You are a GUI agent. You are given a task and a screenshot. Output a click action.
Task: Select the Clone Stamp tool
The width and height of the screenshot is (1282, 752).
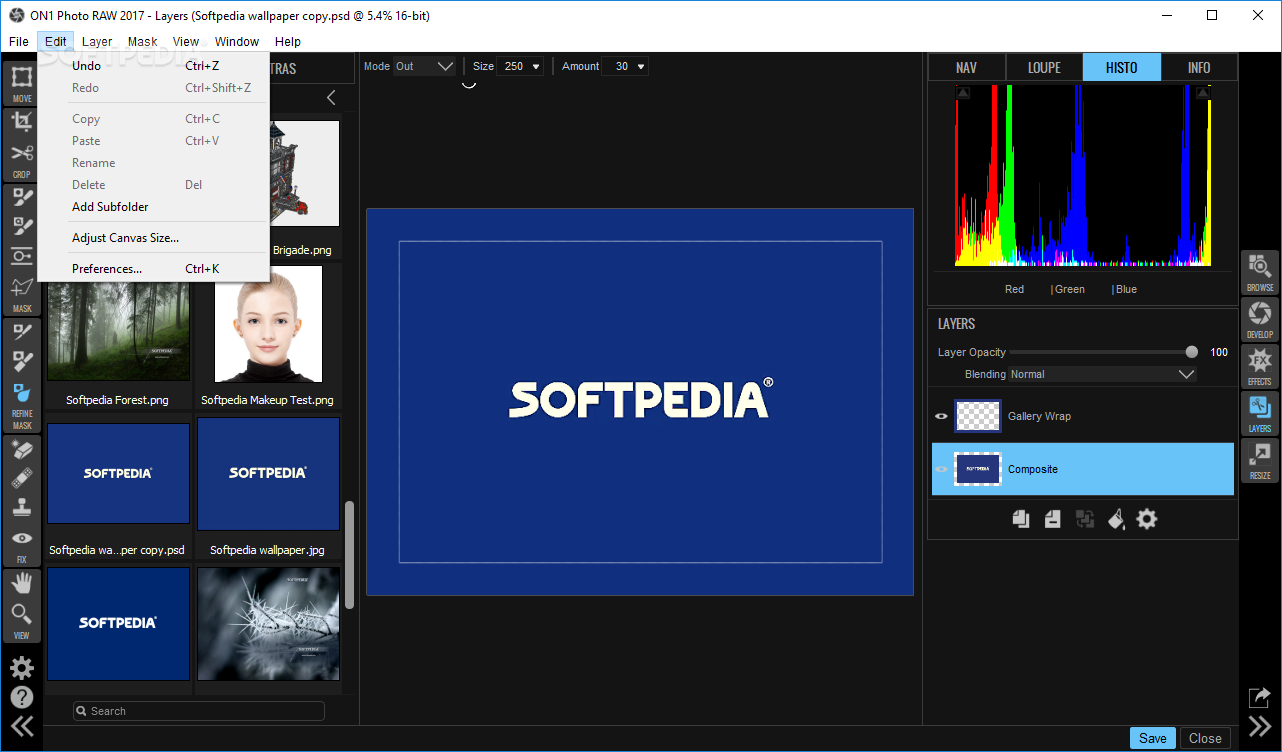[22, 507]
